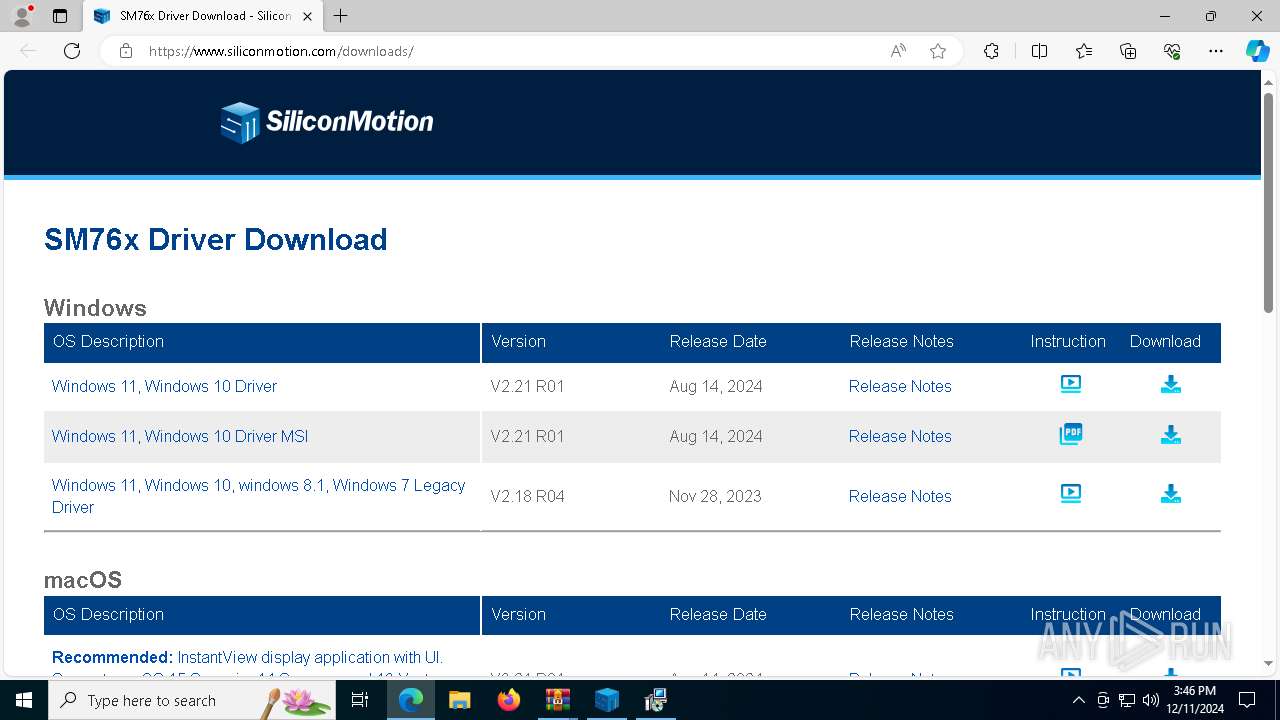
Task: Close the SM76x Driver Download tab
Action: pyautogui.click(x=306, y=16)
